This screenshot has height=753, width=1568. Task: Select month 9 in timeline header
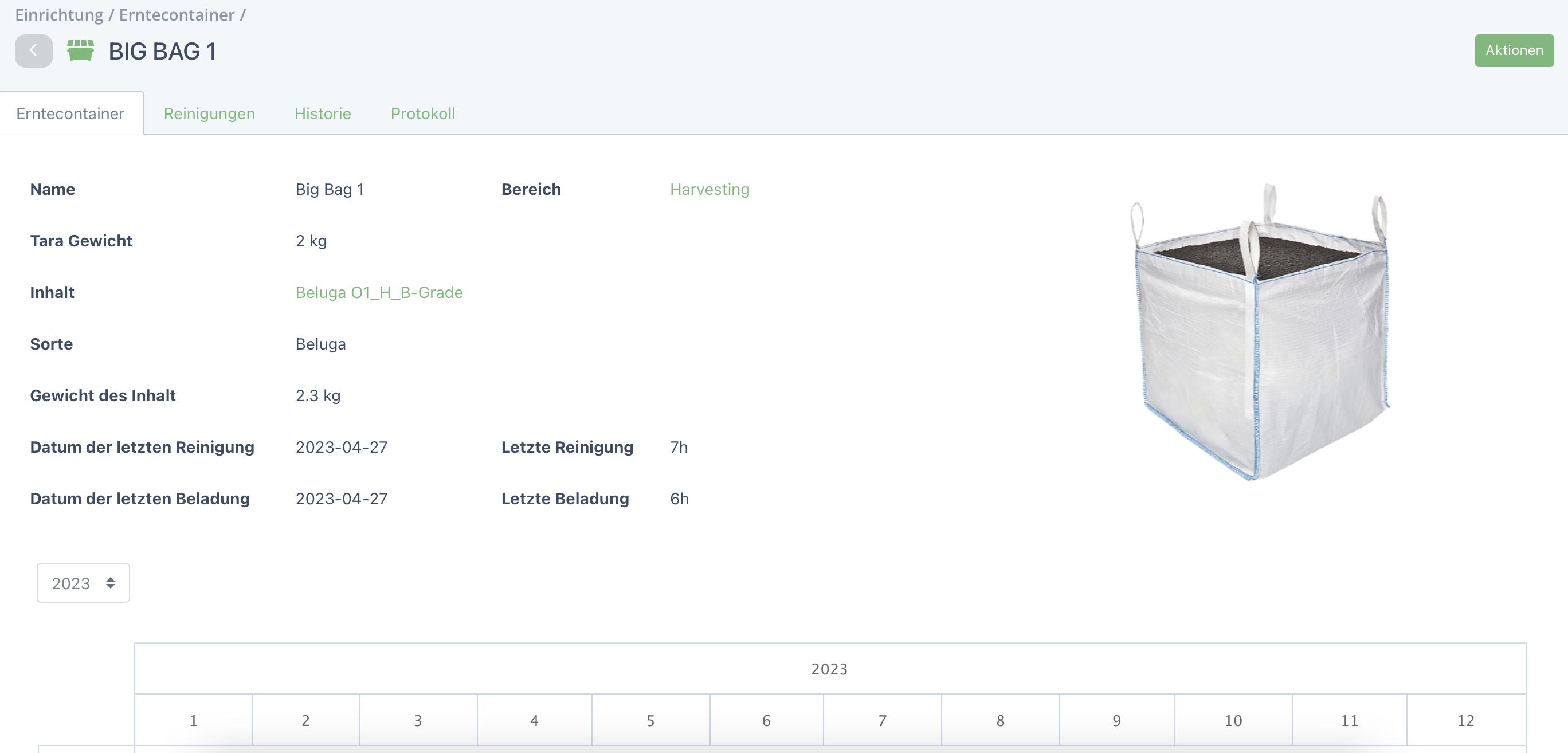(1117, 720)
